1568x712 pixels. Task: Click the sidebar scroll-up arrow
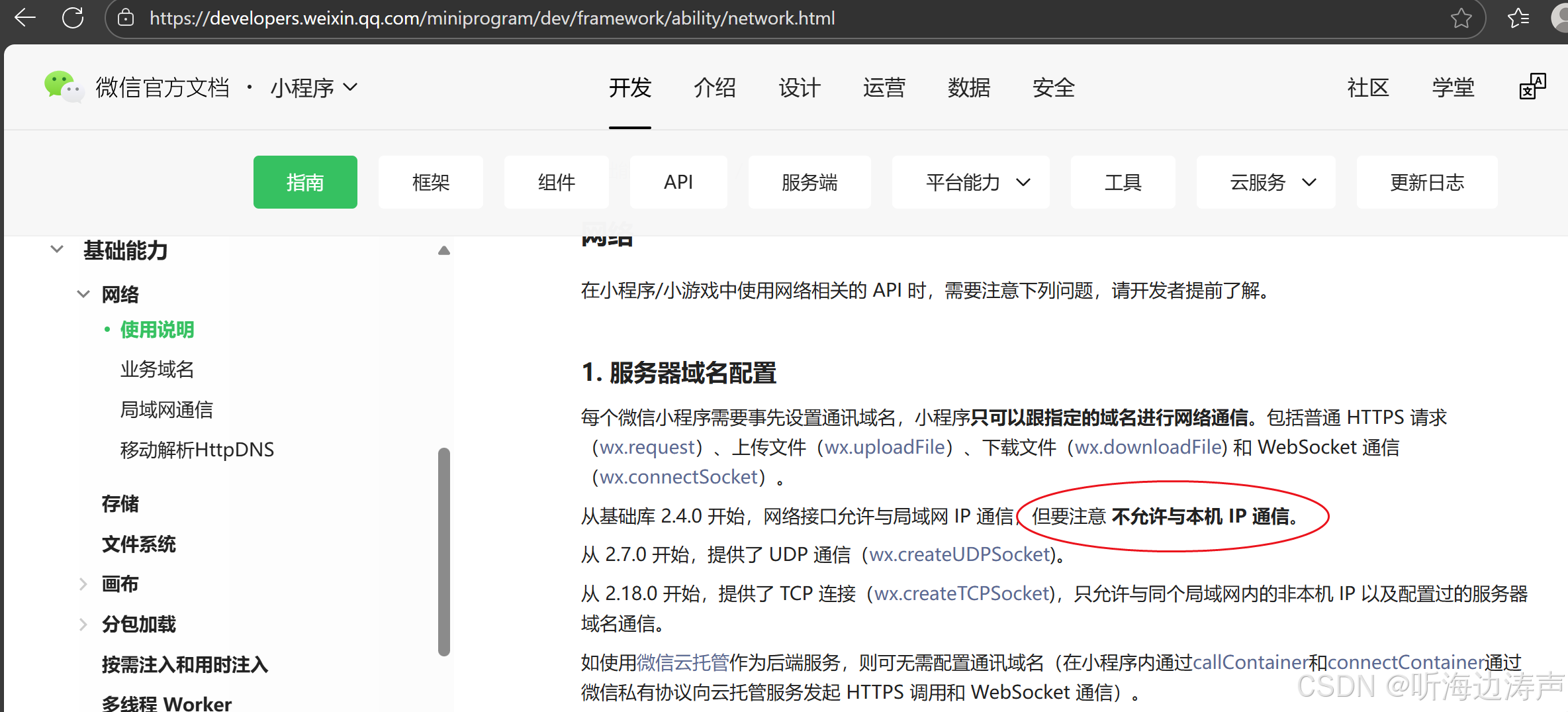pos(444,250)
